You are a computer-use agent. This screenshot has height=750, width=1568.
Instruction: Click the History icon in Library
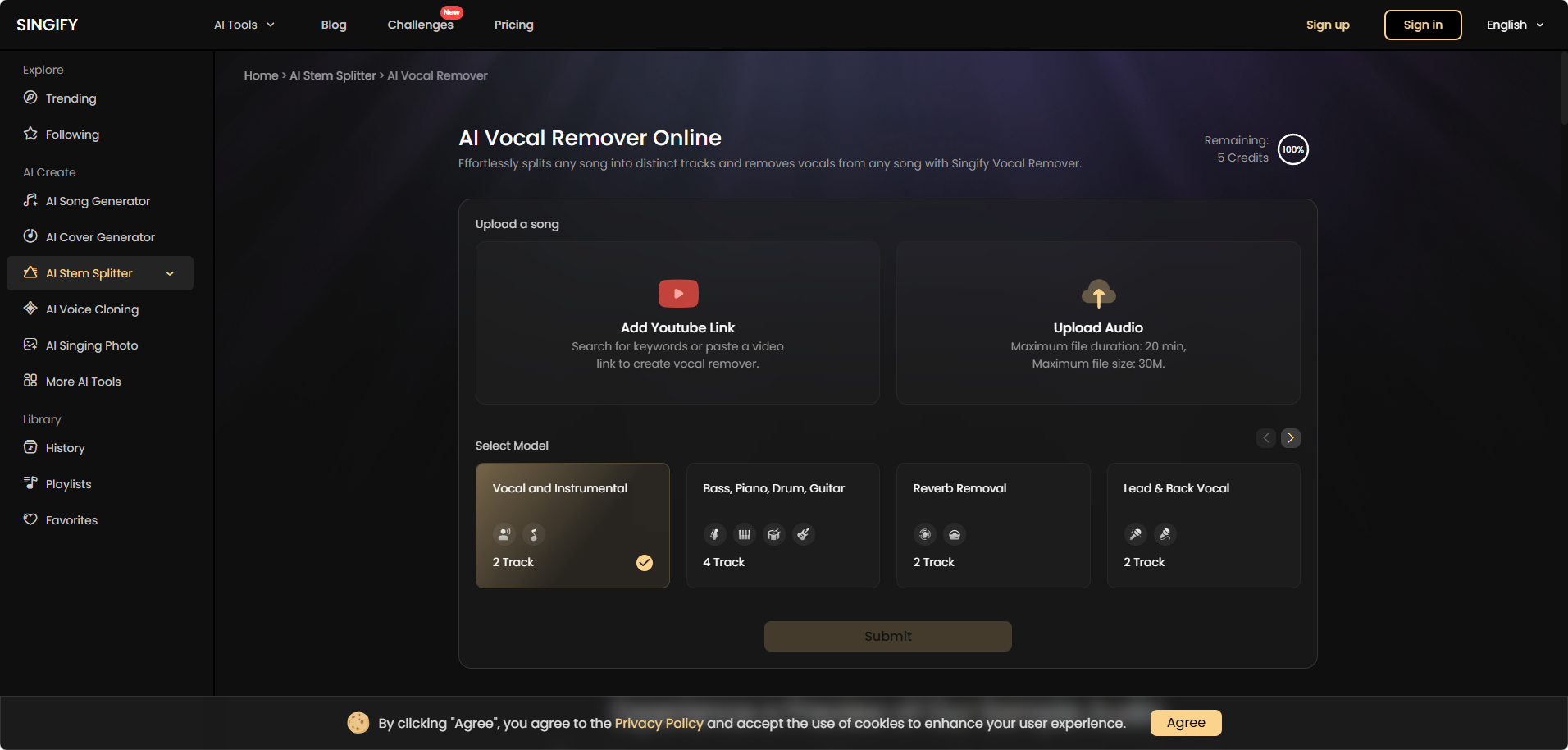coord(30,447)
